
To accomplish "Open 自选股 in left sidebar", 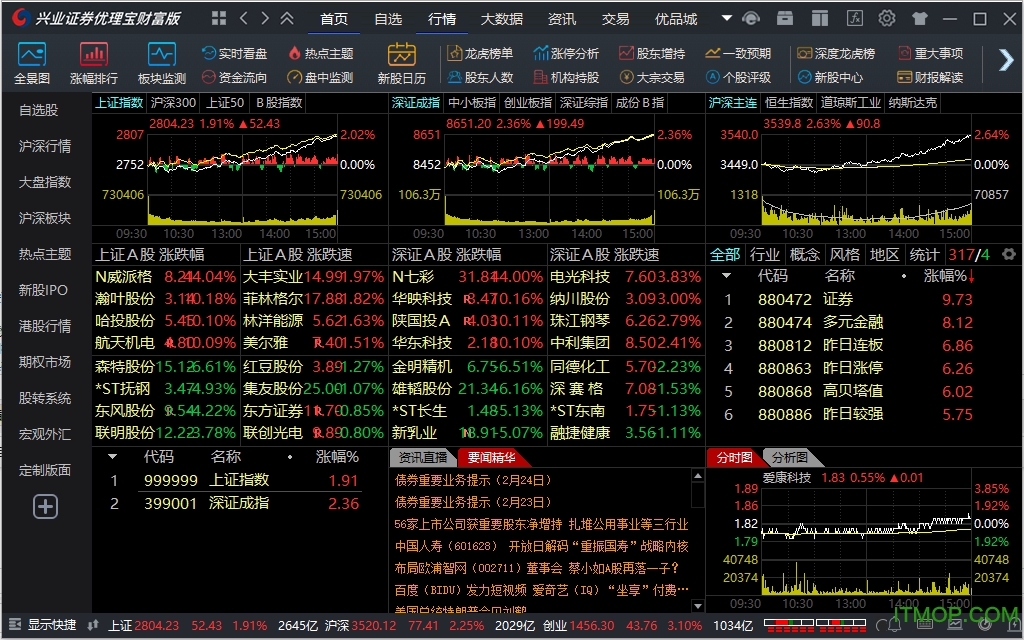I will [39, 110].
